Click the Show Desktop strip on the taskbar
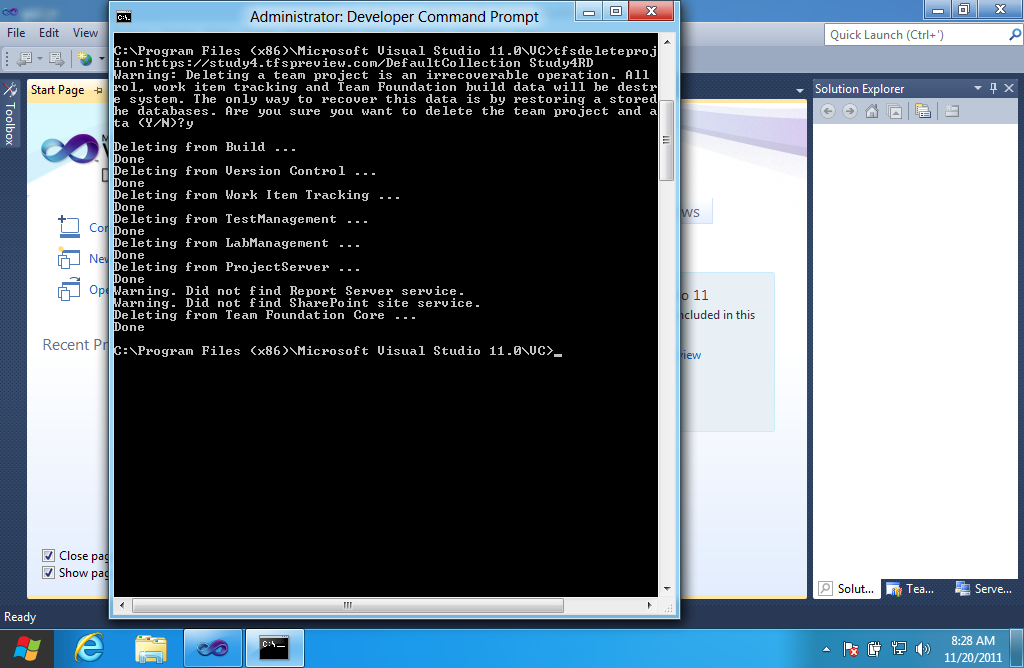 click(x=1017, y=648)
